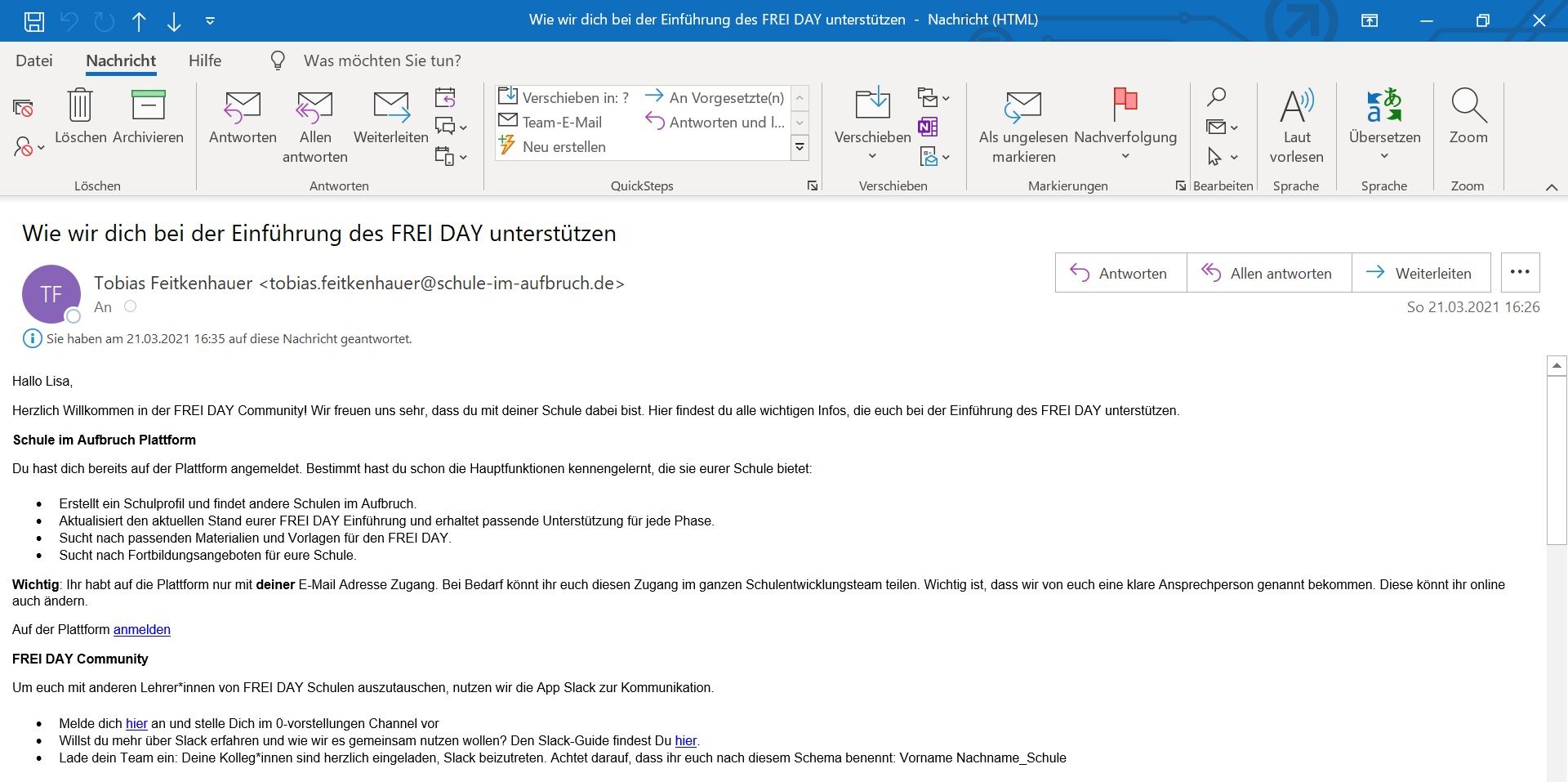Click the recipient presence indicator next to 'An'

[x=130, y=306]
